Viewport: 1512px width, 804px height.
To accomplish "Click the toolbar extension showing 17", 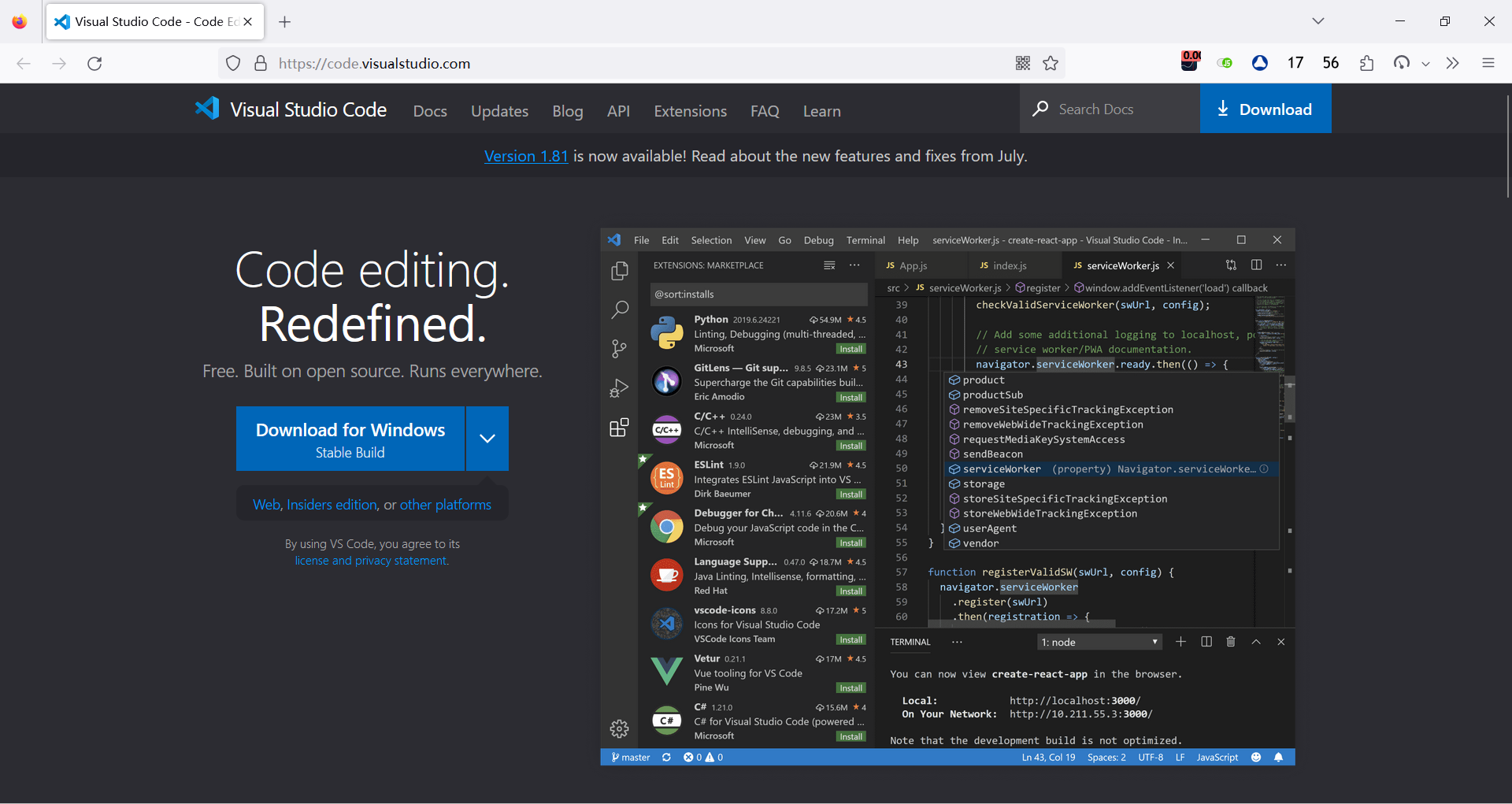I will [1295, 63].
